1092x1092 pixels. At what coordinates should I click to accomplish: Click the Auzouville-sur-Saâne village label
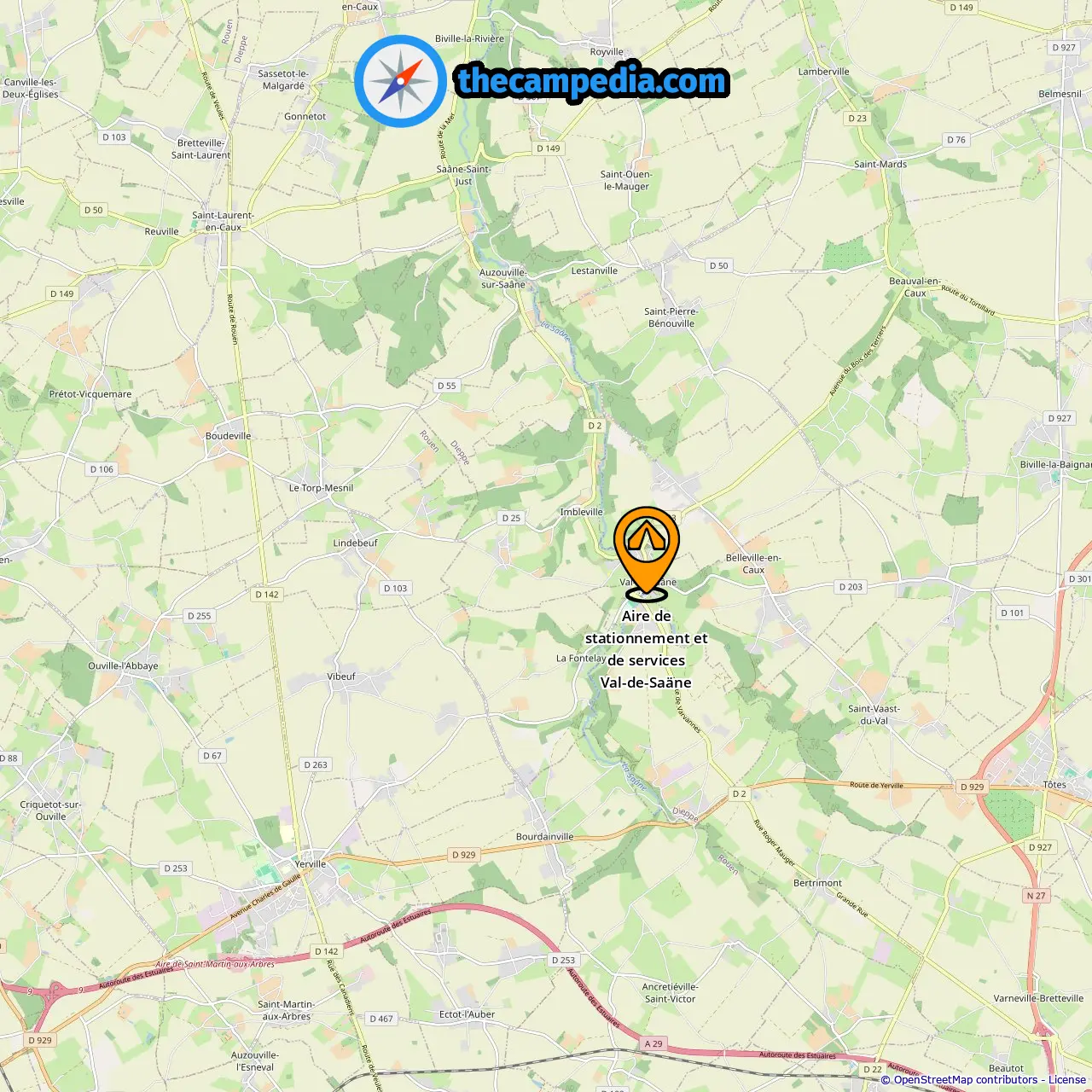502,279
